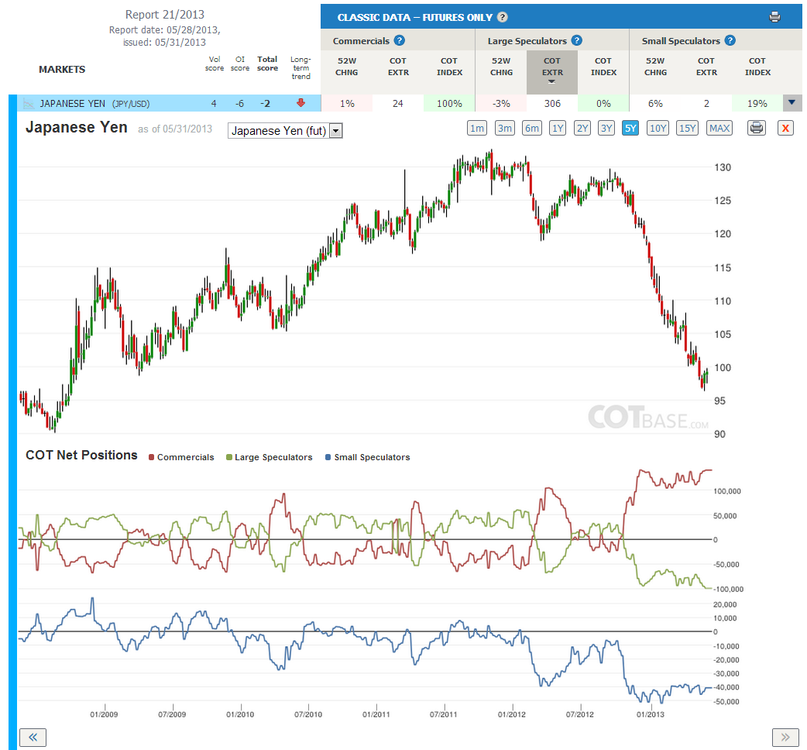
Task: Open help for Classic Data Futures Only
Action: pos(503,17)
